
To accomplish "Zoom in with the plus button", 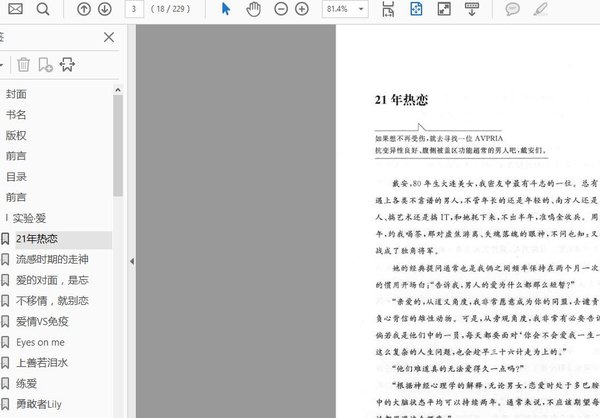I will [301, 9].
